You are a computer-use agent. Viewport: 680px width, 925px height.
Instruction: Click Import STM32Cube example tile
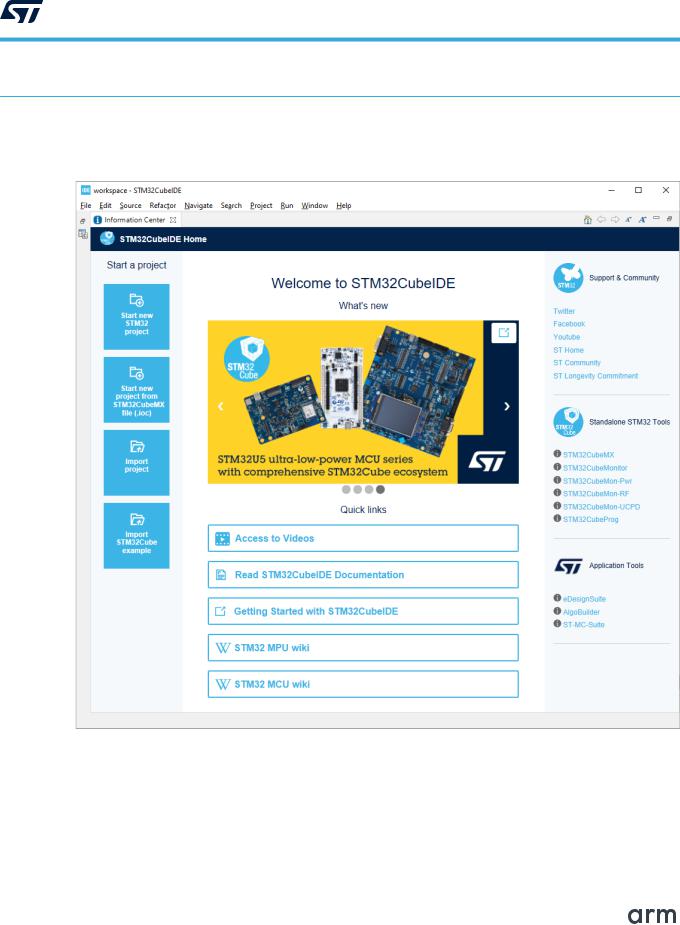[136, 536]
